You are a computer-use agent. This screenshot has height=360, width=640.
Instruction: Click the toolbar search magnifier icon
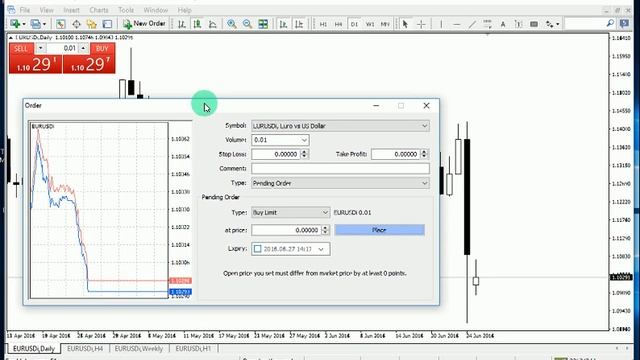(x=610, y=24)
